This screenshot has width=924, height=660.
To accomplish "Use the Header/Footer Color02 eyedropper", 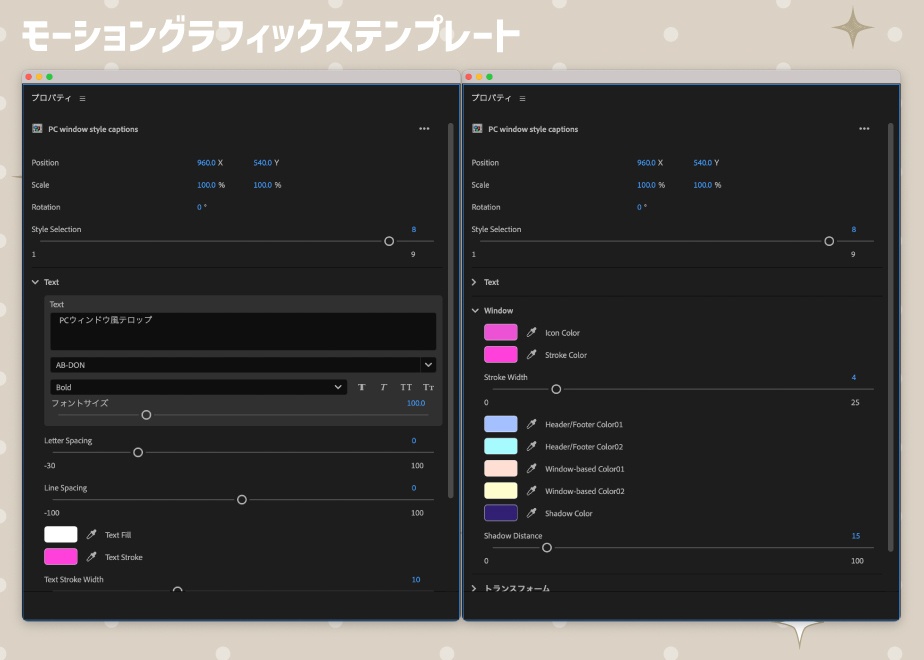I will 532,447.
